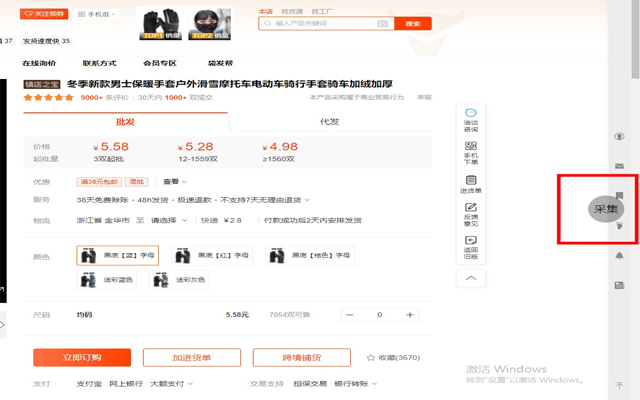
Task: Click the save disk icon in right sidebar
Action: [x=619, y=285]
